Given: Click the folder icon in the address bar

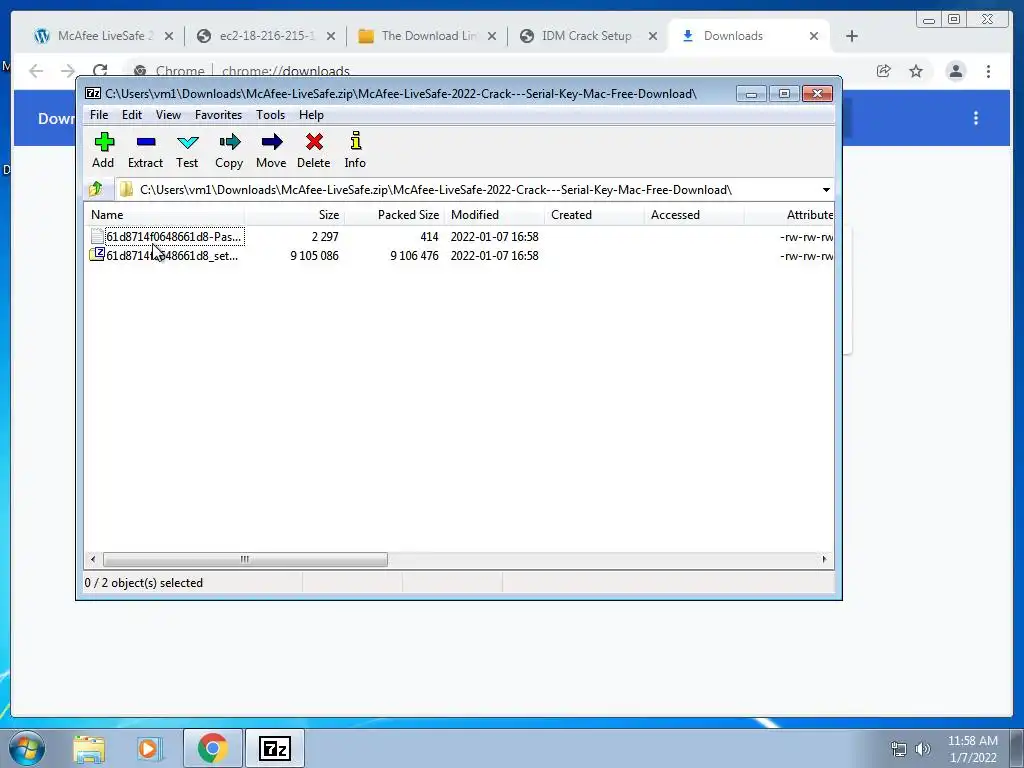Looking at the screenshot, I should pyautogui.click(x=126, y=189).
